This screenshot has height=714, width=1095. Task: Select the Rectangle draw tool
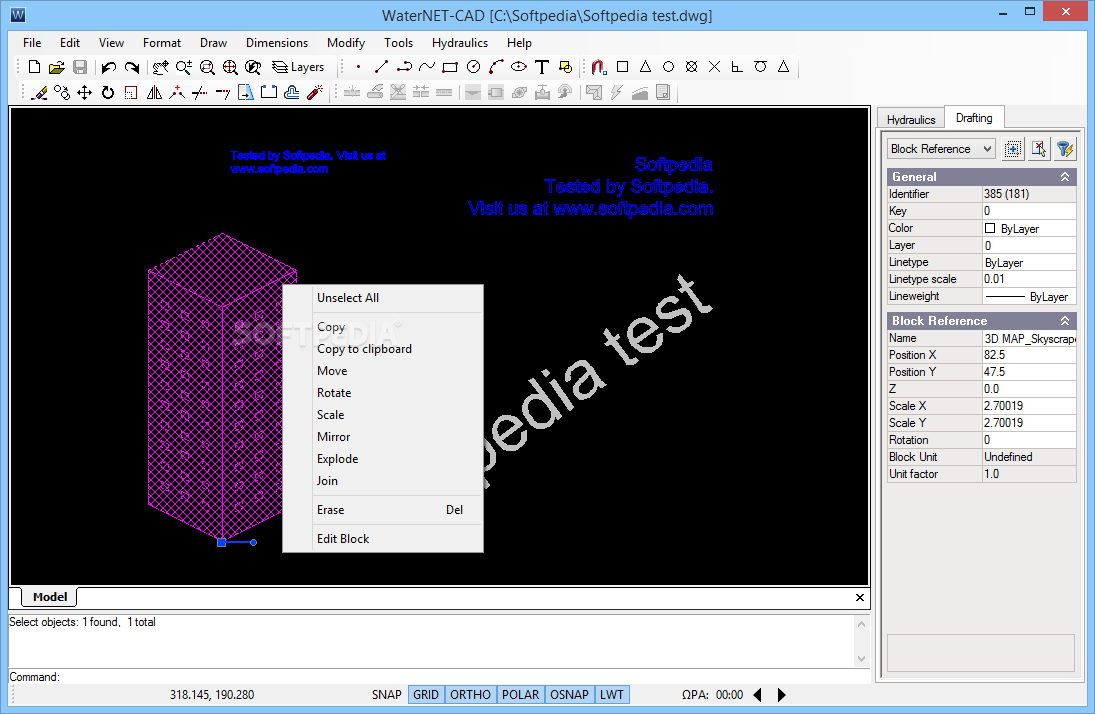tap(450, 67)
